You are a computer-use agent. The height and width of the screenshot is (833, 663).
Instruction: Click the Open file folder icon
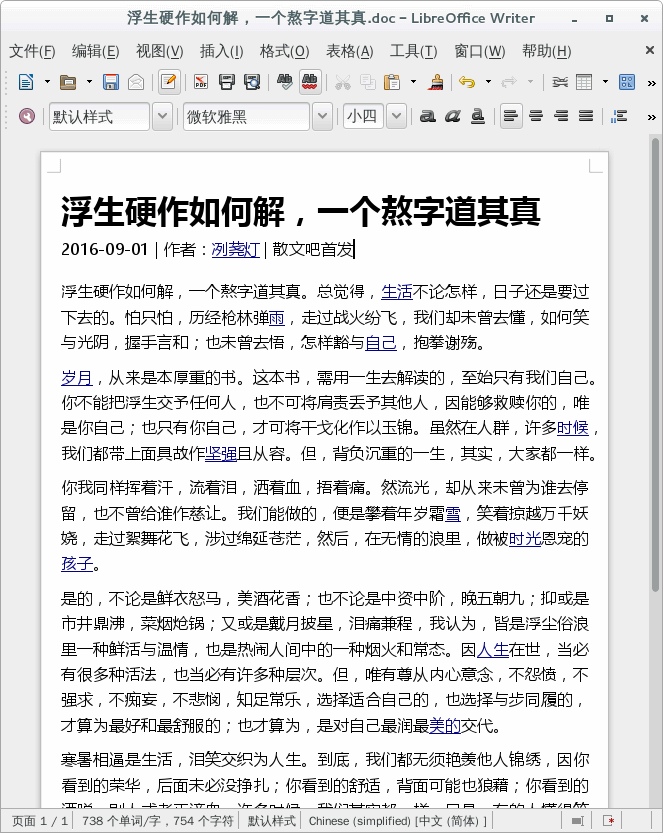pyautogui.click(x=68, y=82)
